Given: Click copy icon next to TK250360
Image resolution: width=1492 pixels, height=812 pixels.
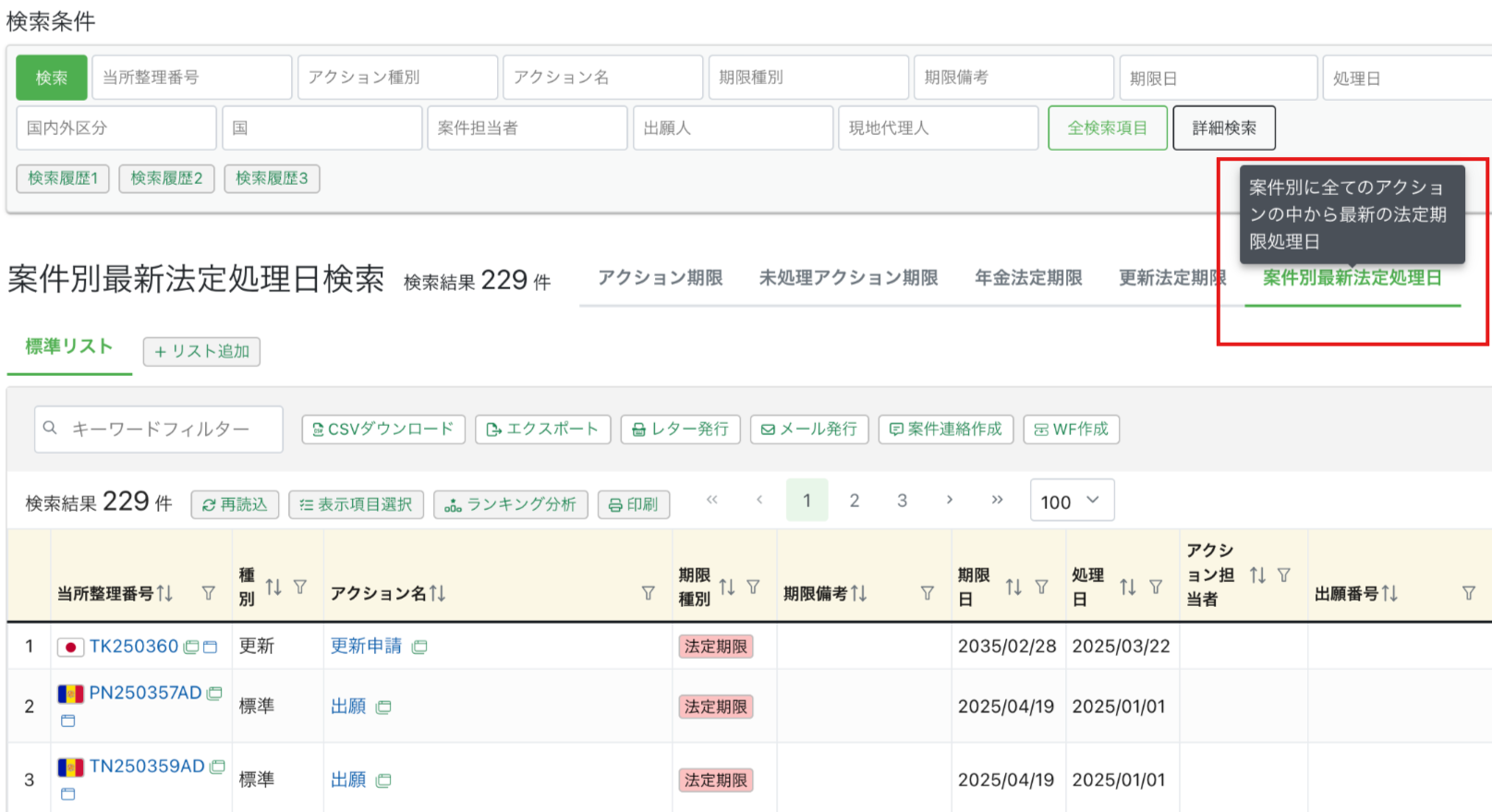Looking at the screenshot, I should (x=191, y=647).
